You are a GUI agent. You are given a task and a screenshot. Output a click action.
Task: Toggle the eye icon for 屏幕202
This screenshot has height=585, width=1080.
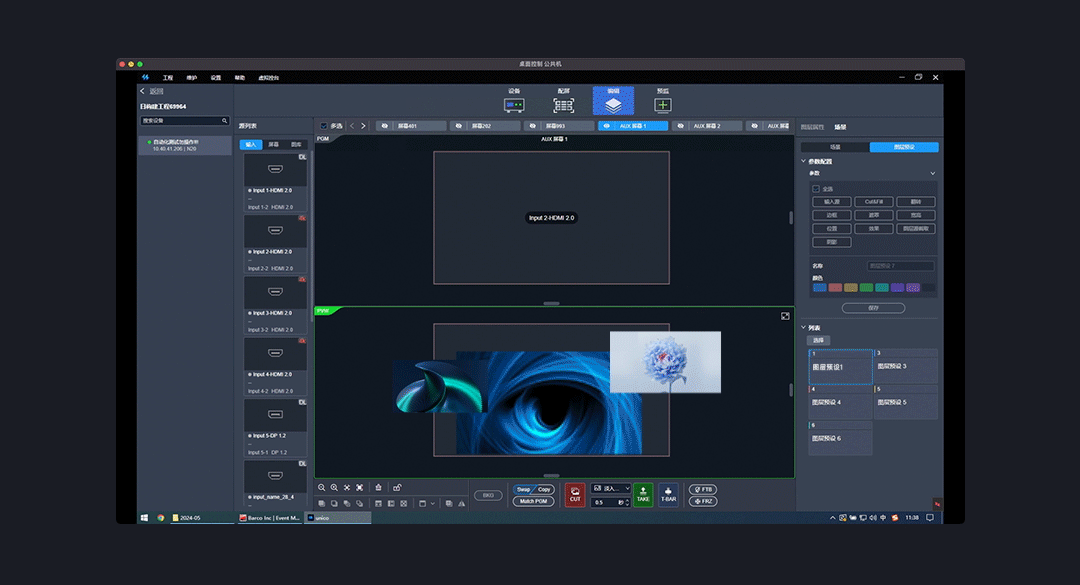pyautogui.click(x=459, y=126)
